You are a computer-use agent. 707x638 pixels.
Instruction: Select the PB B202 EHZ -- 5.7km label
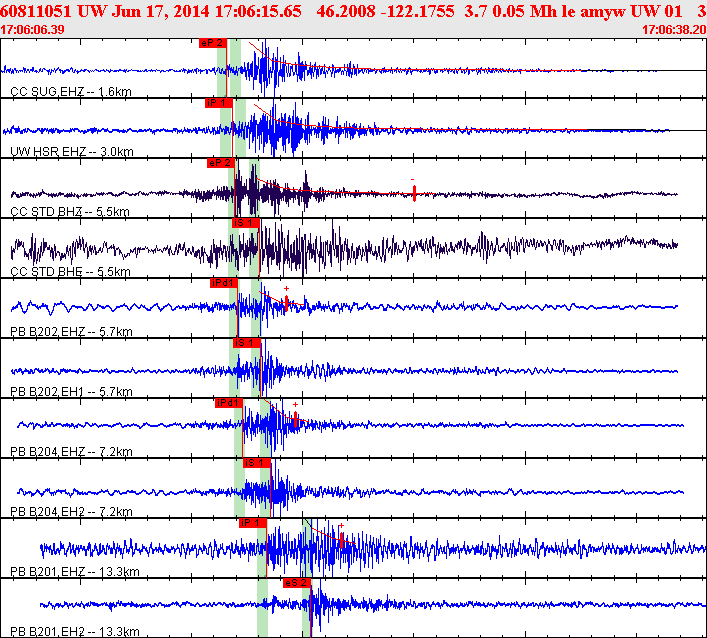[71, 332]
